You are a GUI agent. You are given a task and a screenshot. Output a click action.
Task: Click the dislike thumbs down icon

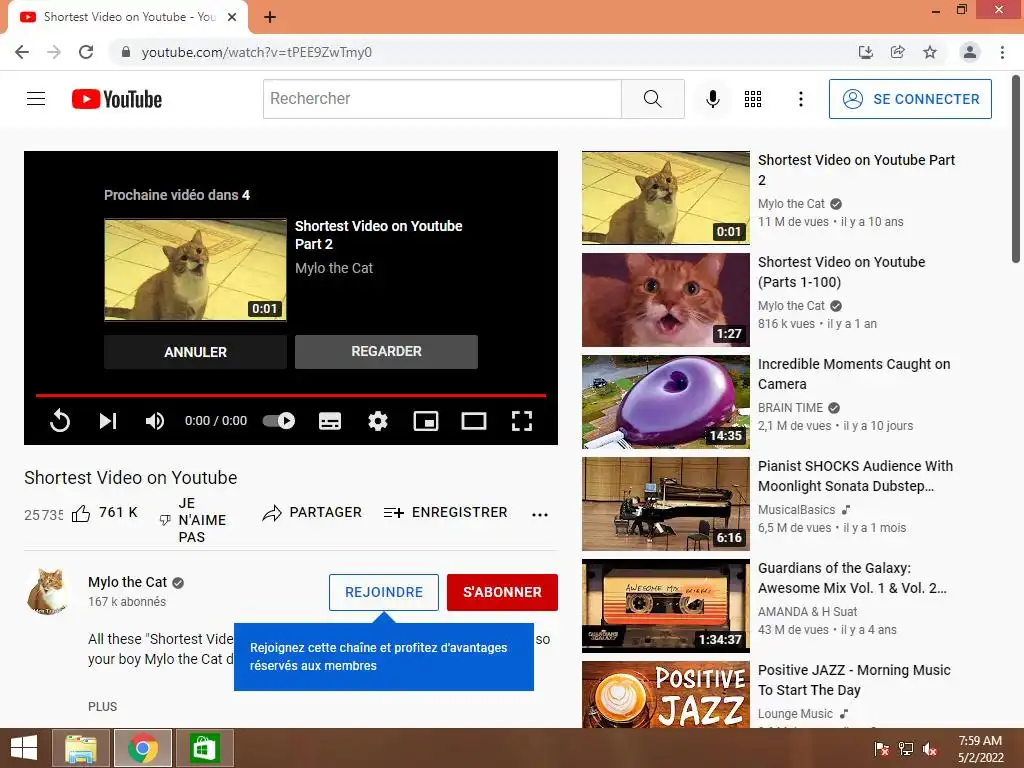pyautogui.click(x=165, y=520)
